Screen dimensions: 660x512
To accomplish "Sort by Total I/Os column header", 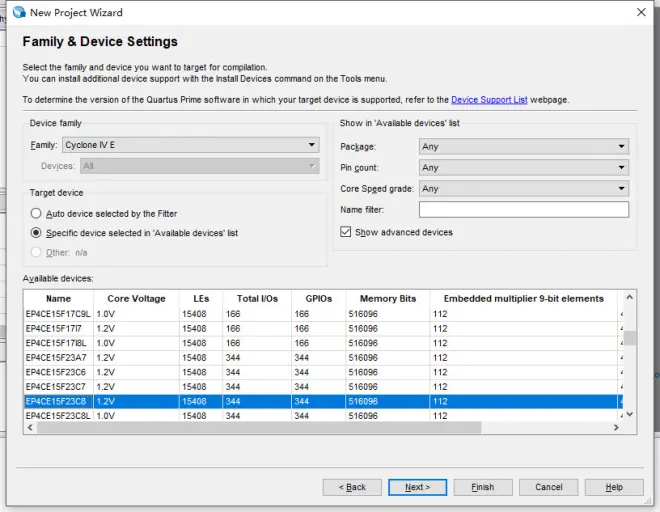I will tap(257, 299).
